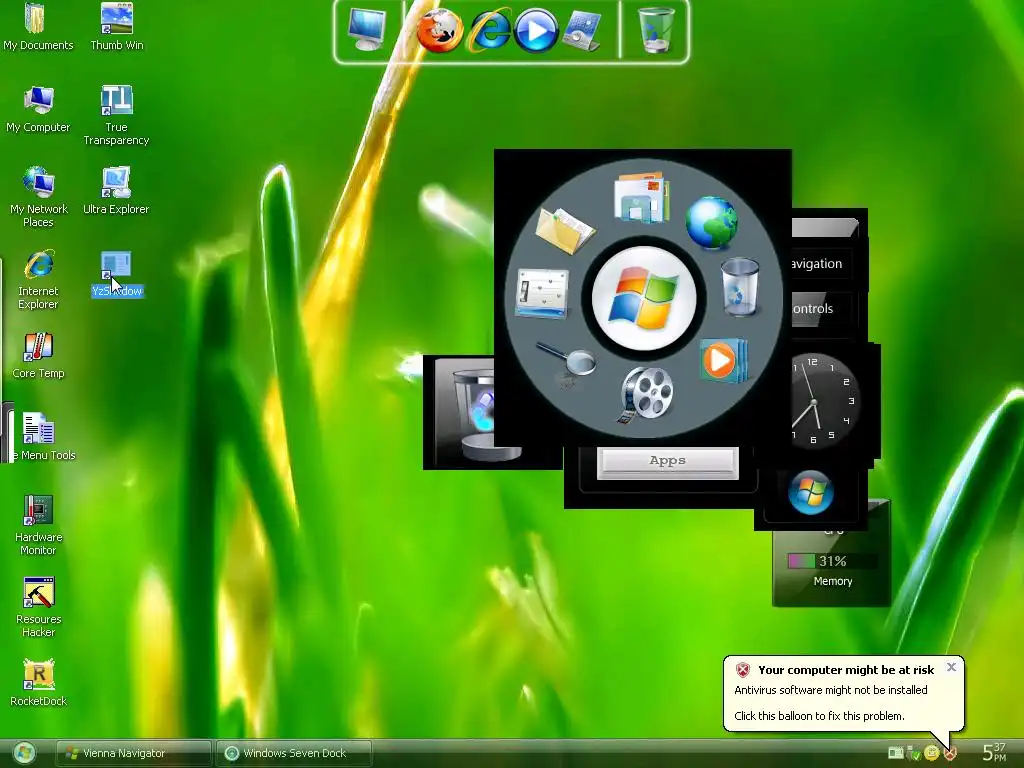Viewport: 1024px width, 768px height.
Task: Open the mail/documents icon in circular navigator
Action: (641, 197)
